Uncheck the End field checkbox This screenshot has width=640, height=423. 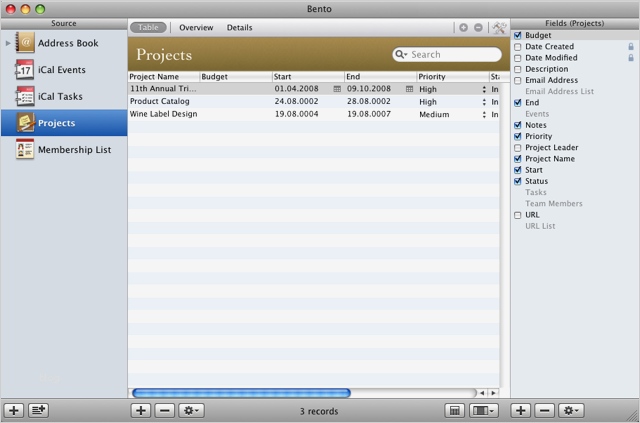pos(518,103)
